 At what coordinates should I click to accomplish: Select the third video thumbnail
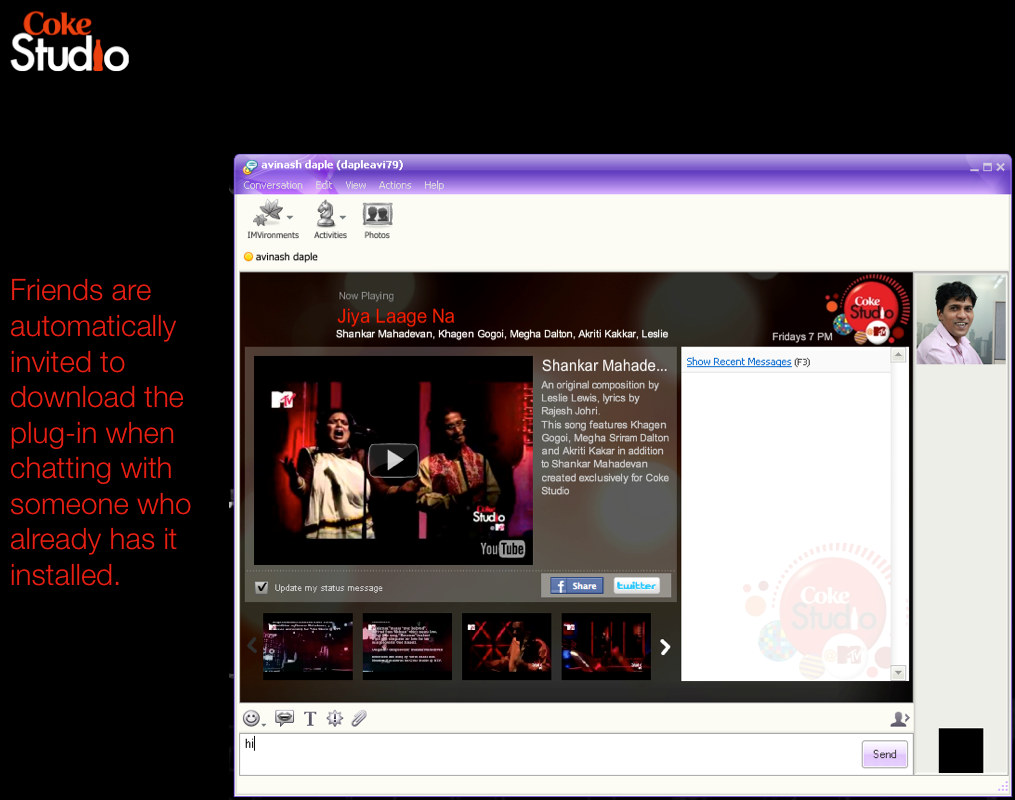coord(506,646)
